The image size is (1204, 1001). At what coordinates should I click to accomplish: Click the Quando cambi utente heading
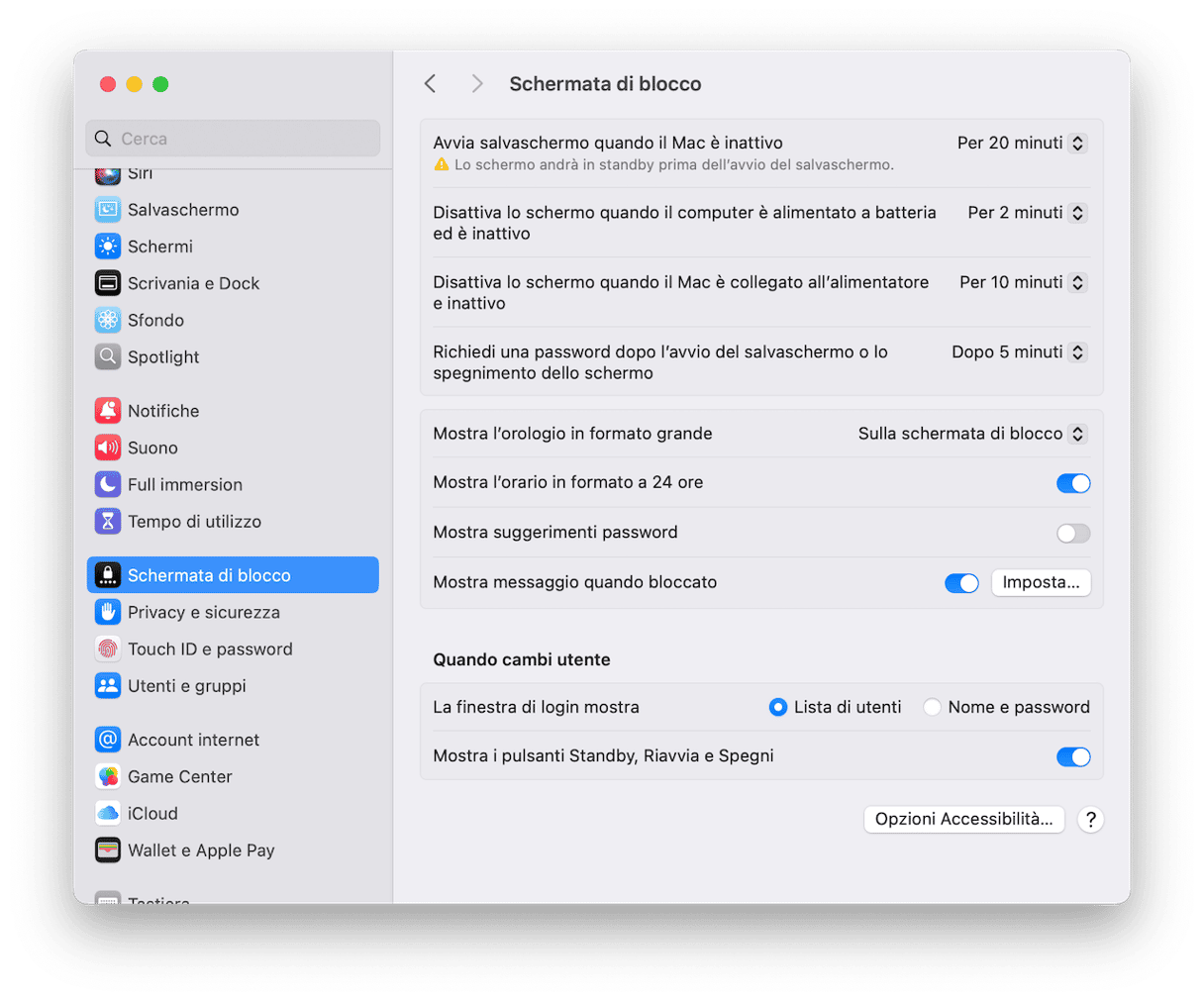pyautogui.click(x=522, y=659)
